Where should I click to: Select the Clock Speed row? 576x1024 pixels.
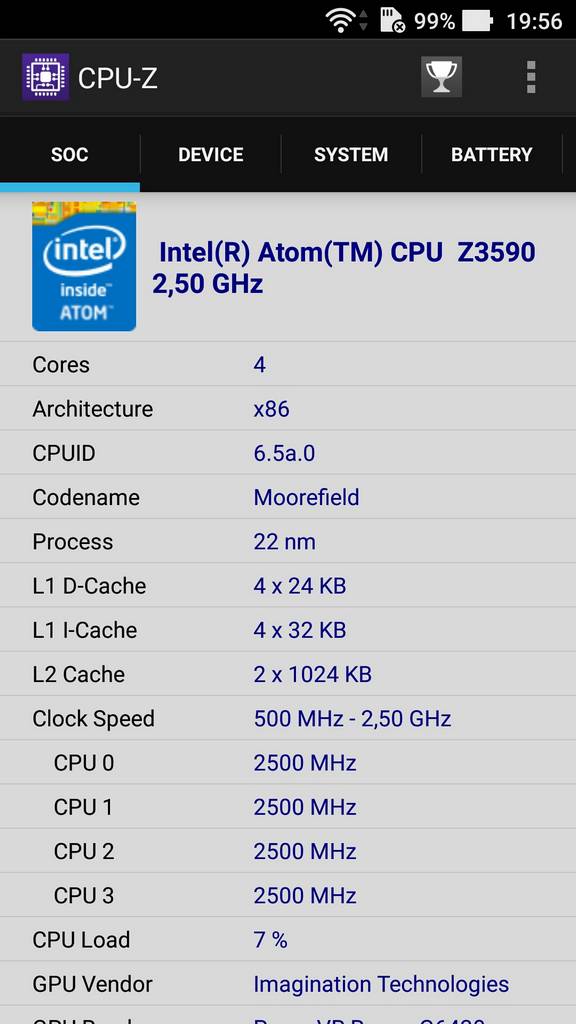point(288,718)
